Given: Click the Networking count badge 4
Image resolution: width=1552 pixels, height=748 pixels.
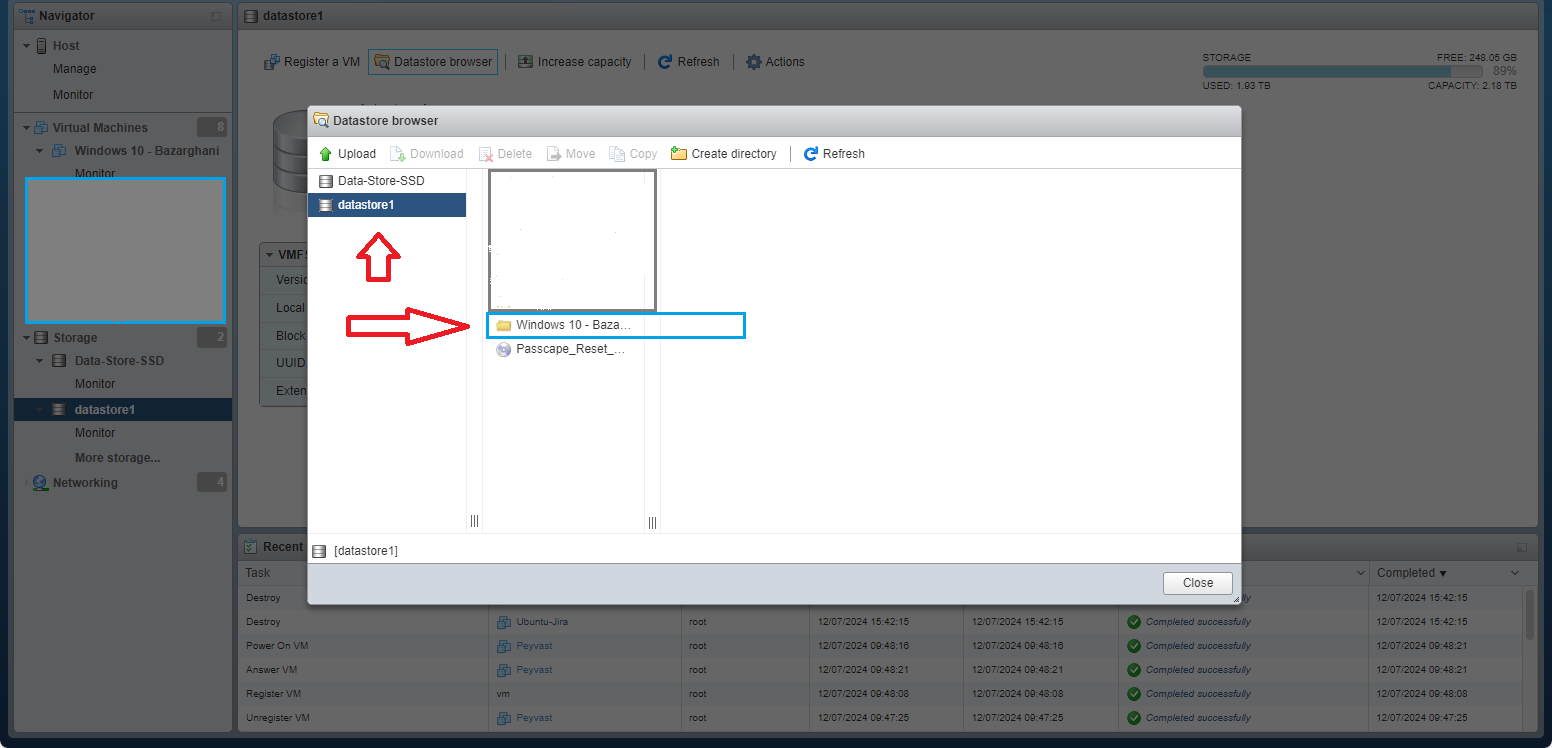Looking at the screenshot, I should point(212,482).
